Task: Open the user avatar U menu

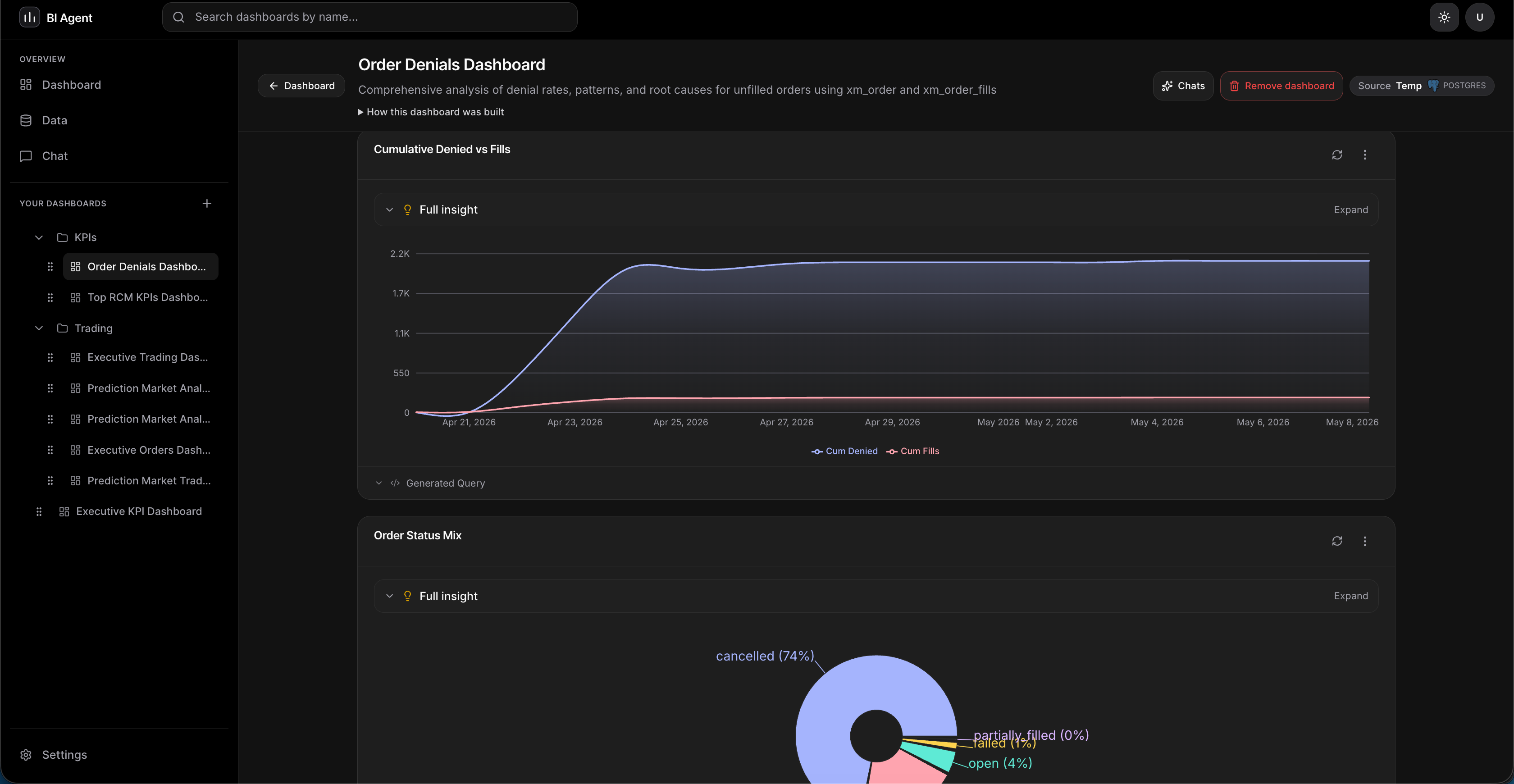Action: tap(1480, 17)
